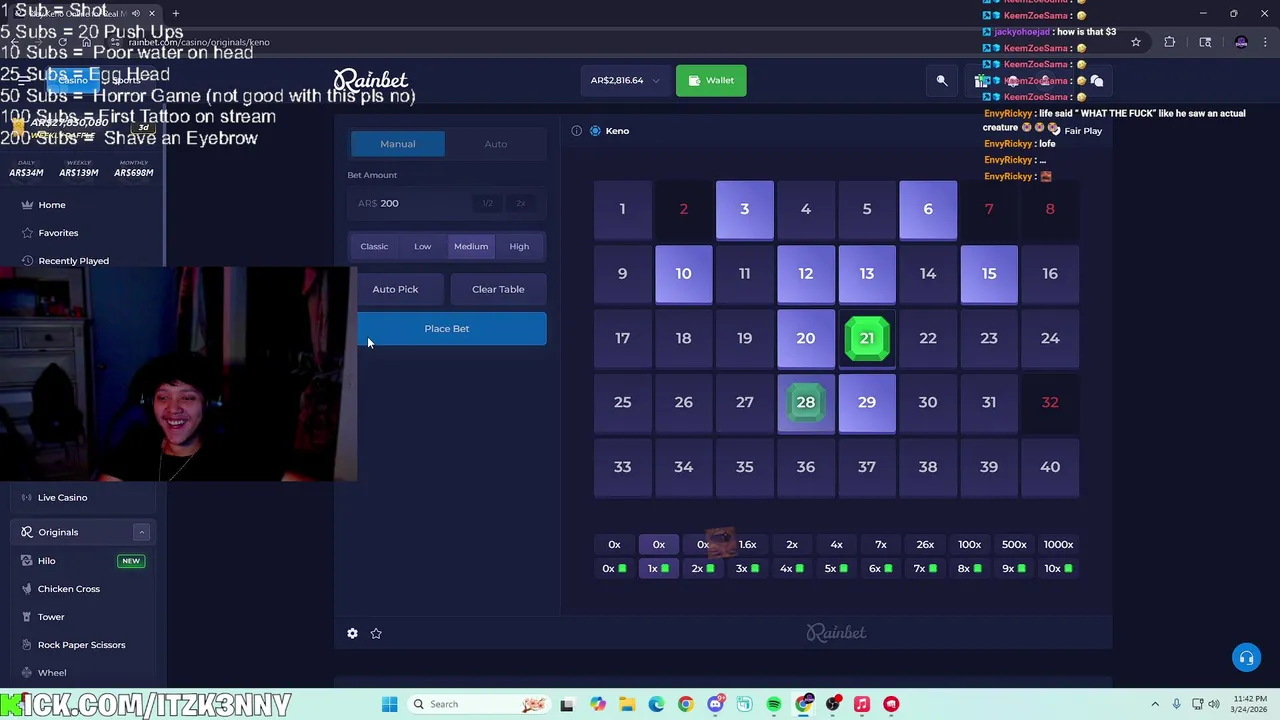Image resolution: width=1280 pixels, height=720 pixels.
Task: Click the Live Casino icon in sidebar
Action: [x=27, y=497]
